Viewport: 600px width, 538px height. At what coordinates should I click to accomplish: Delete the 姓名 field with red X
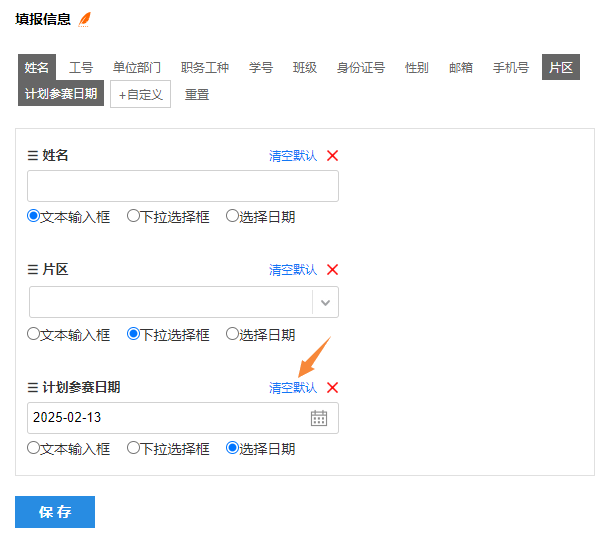tap(333, 156)
